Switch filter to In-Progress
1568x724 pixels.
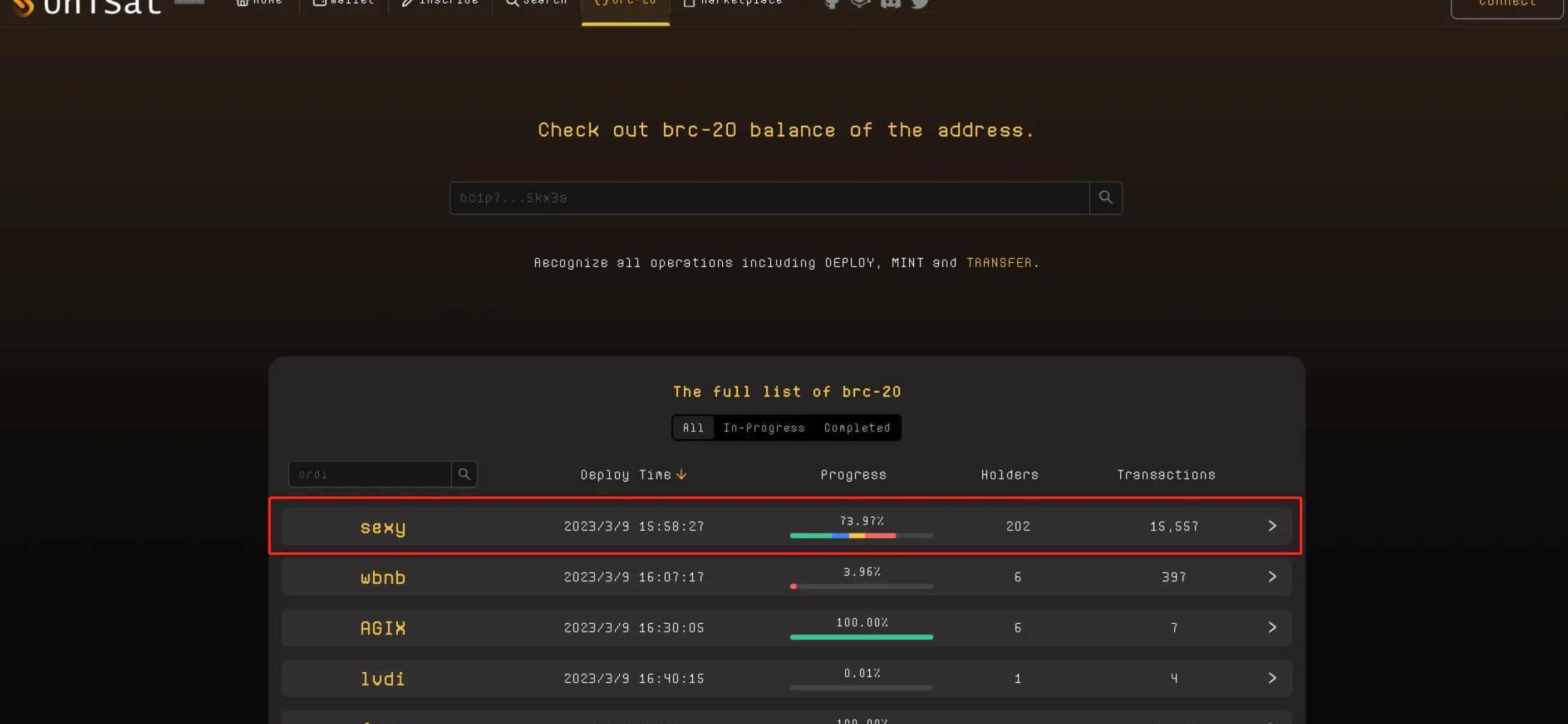pyautogui.click(x=764, y=428)
